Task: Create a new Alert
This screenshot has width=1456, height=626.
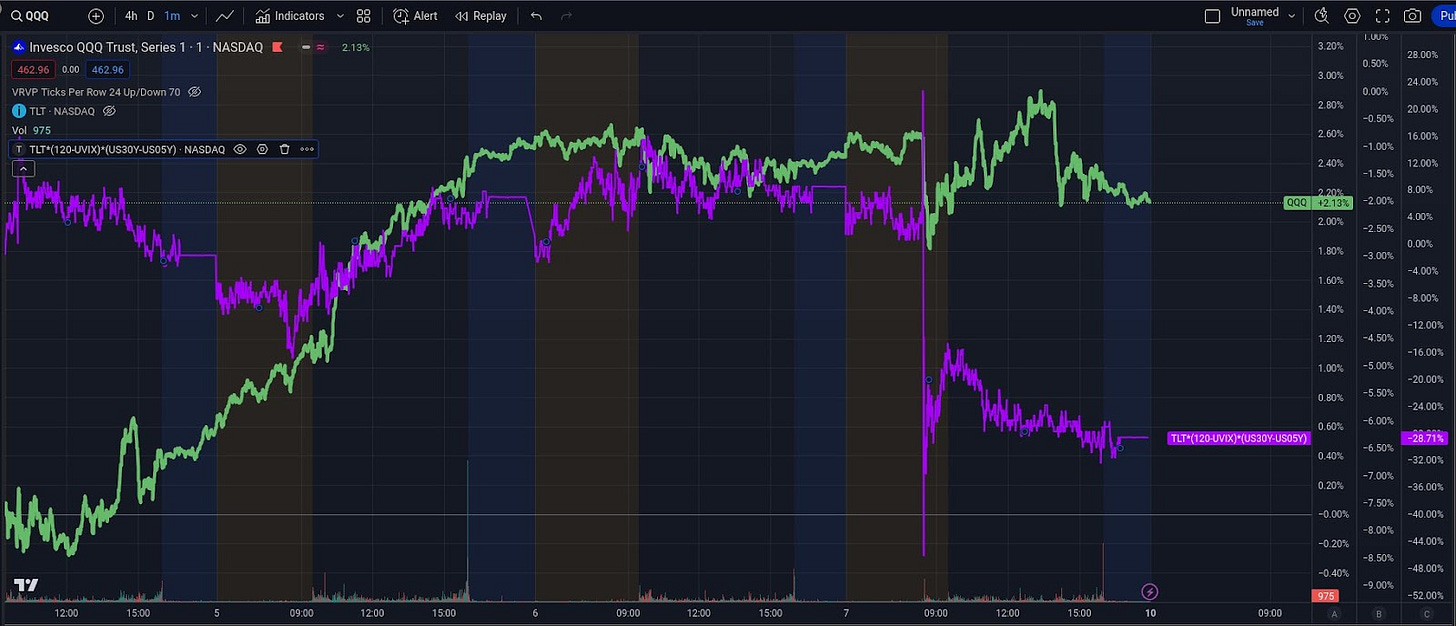Action: click(x=415, y=16)
